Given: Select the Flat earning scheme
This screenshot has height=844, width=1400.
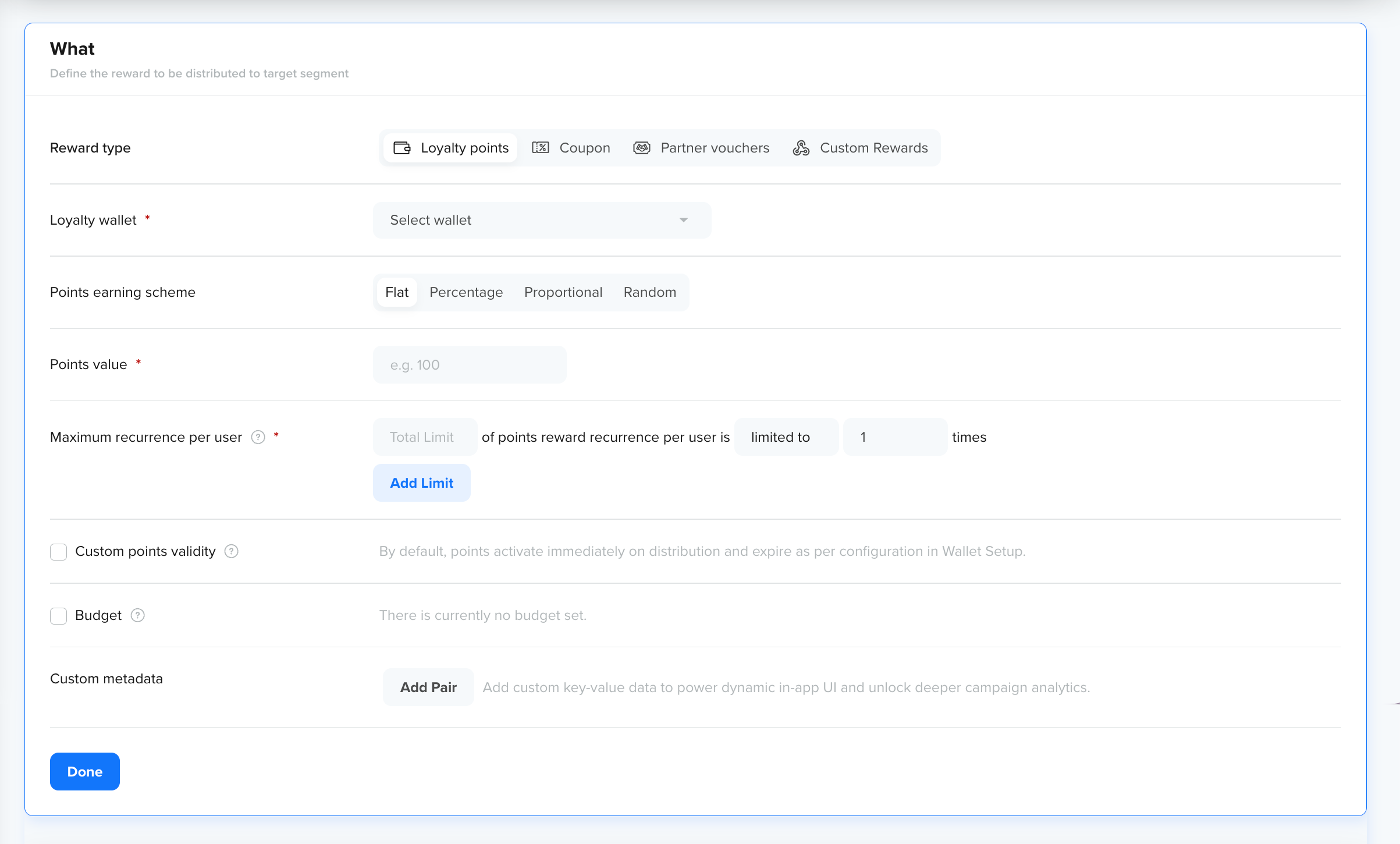Looking at the screenshot, I should [397, 292].
